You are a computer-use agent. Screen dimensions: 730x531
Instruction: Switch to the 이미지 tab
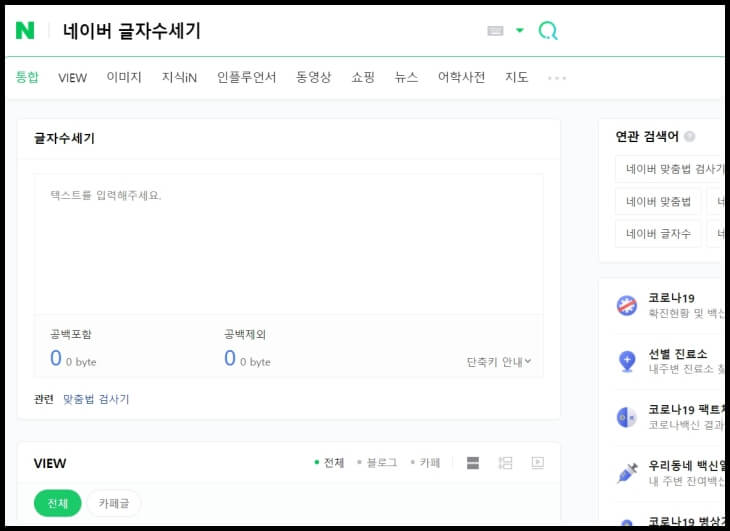[x=124, y=77]
